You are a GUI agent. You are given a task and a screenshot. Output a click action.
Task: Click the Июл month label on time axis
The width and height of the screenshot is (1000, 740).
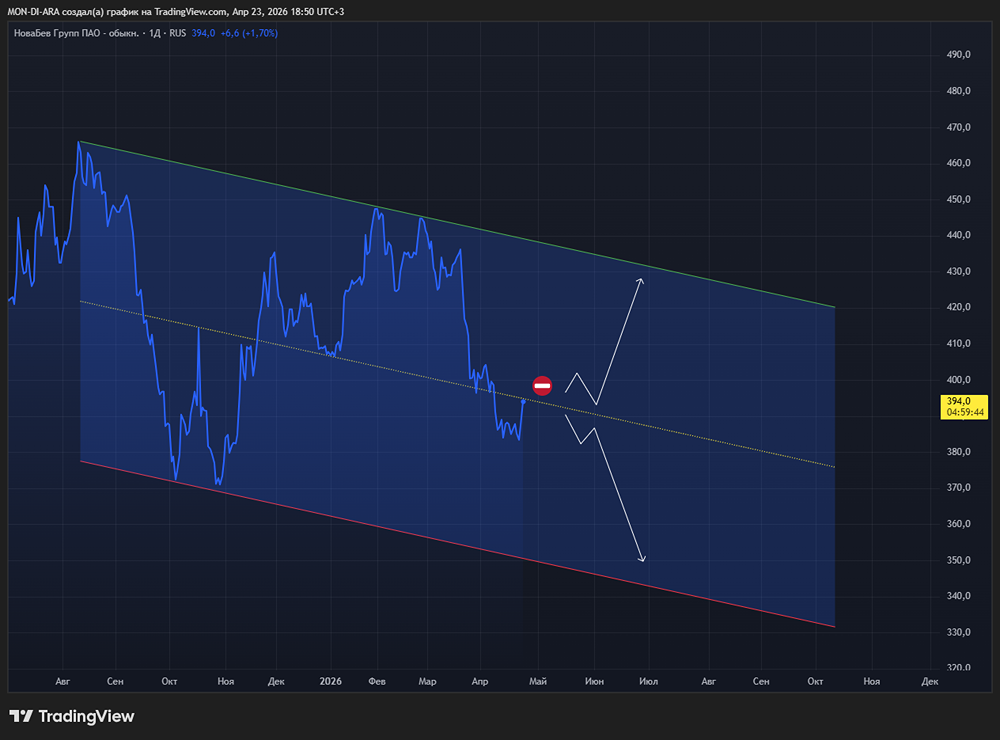point(649,681)
